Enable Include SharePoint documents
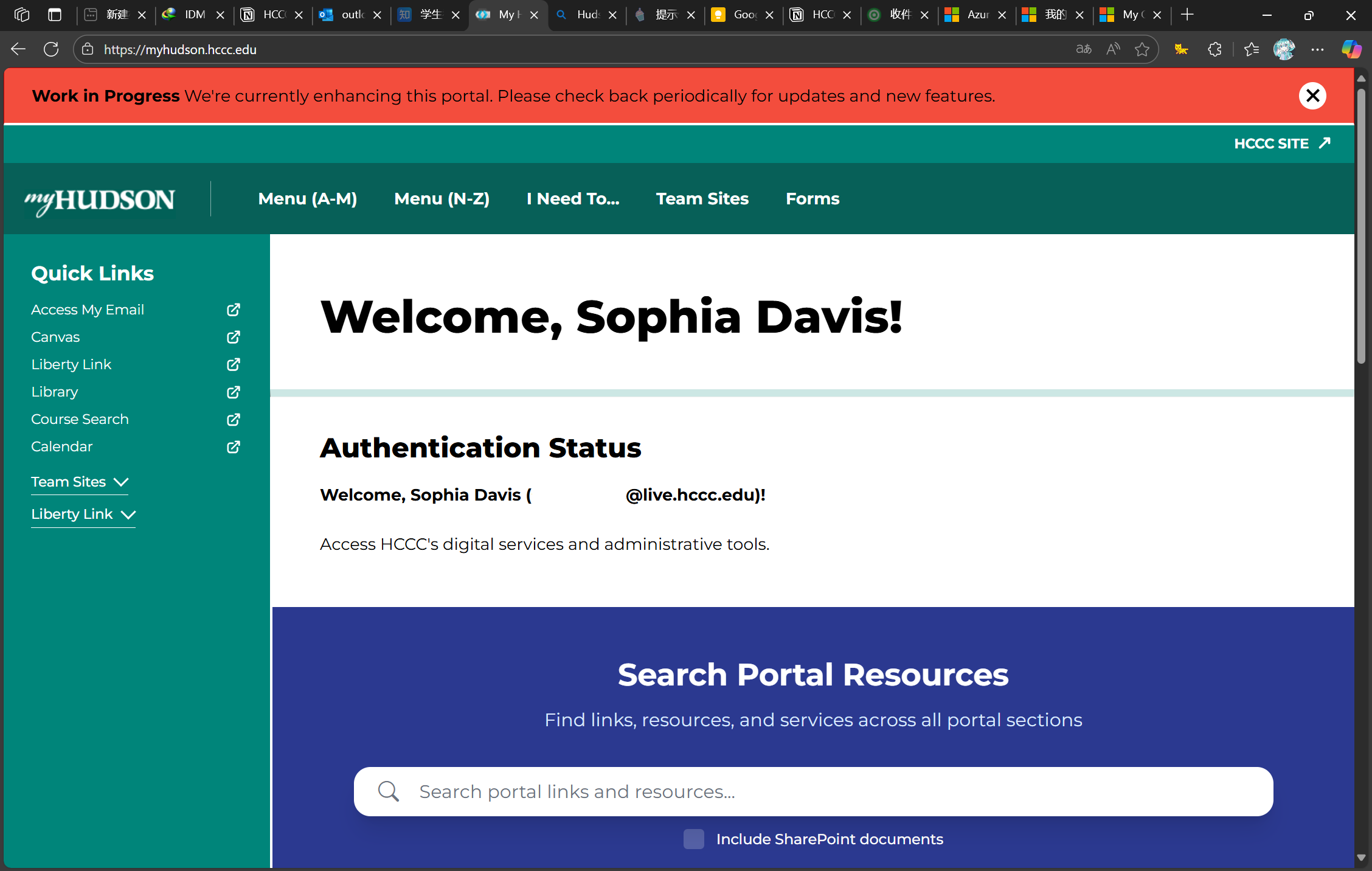The height and width of the screenshot is (871, 1372). tap(693, 839)
